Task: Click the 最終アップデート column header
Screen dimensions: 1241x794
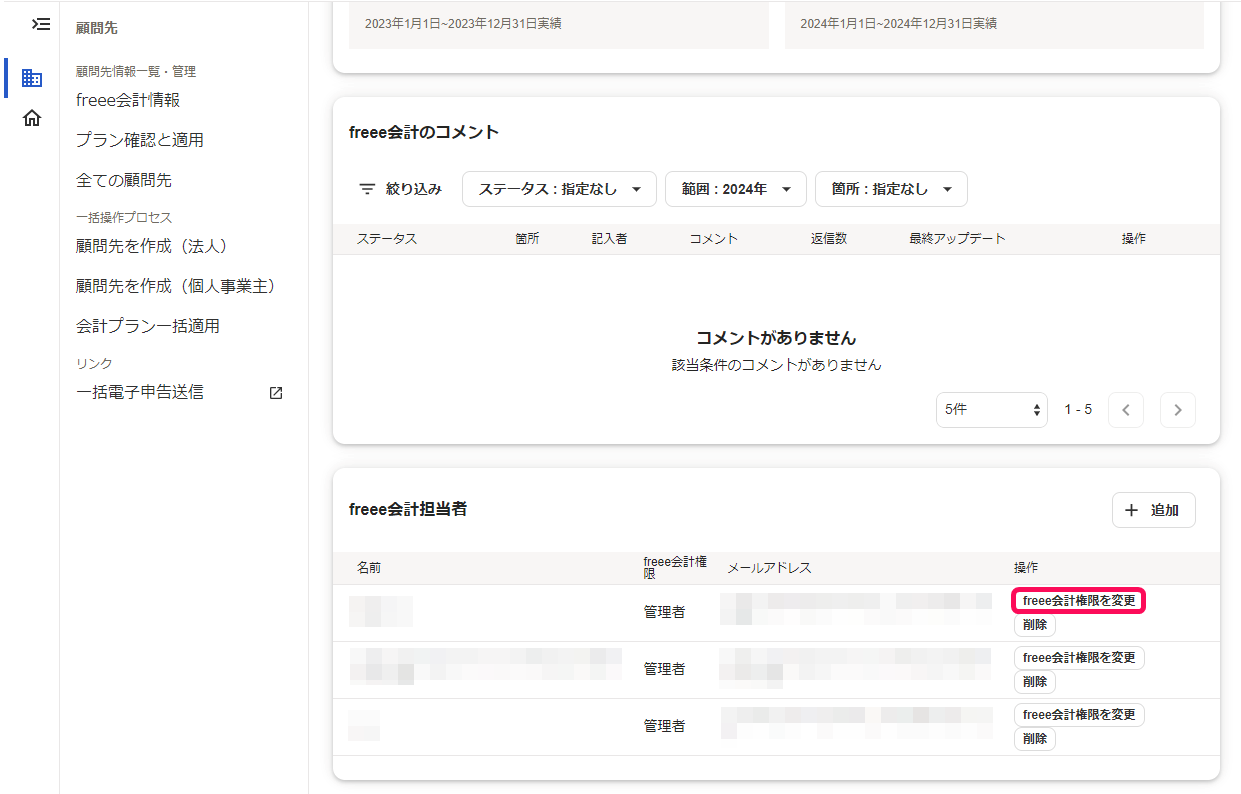Action: tap(957, 239)
